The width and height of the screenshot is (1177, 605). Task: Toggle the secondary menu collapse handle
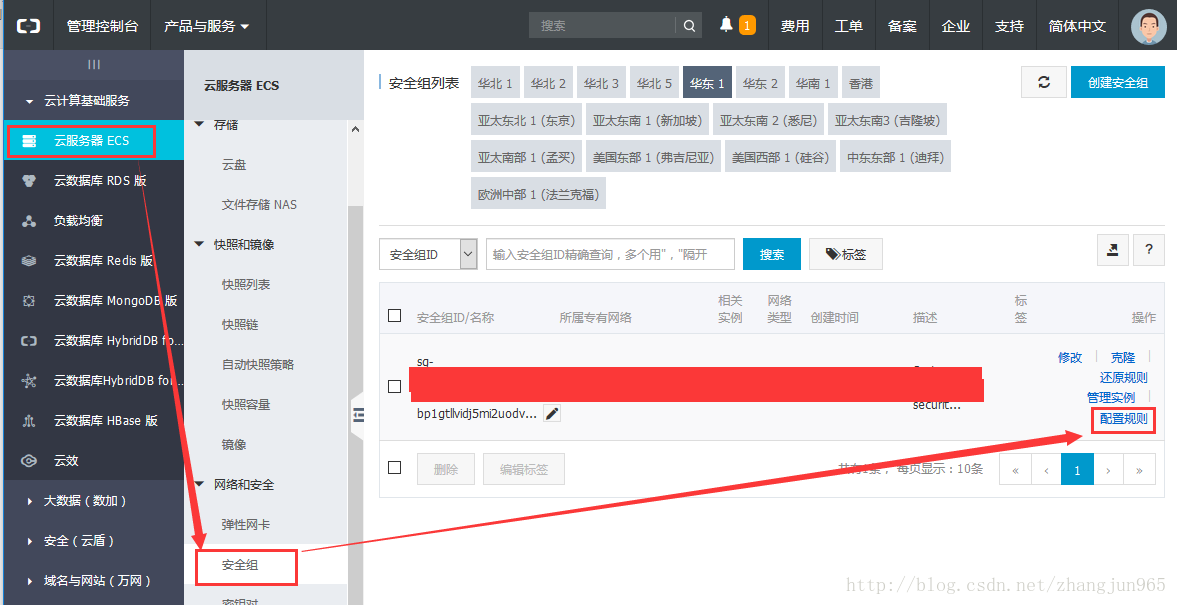click(358, 414)
